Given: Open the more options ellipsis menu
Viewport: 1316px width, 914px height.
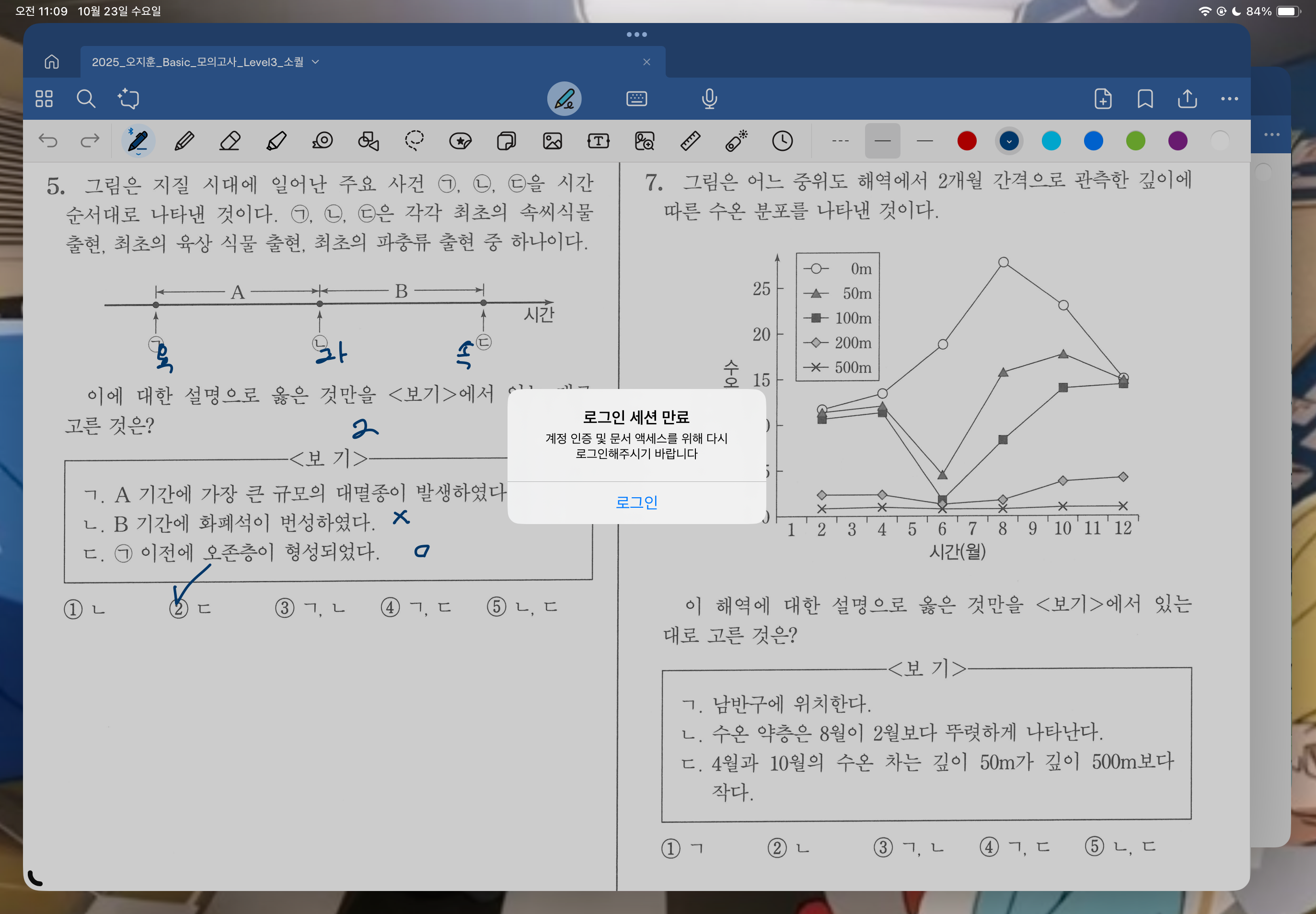Looking at the screenshot, I should tap(1229, 99).
